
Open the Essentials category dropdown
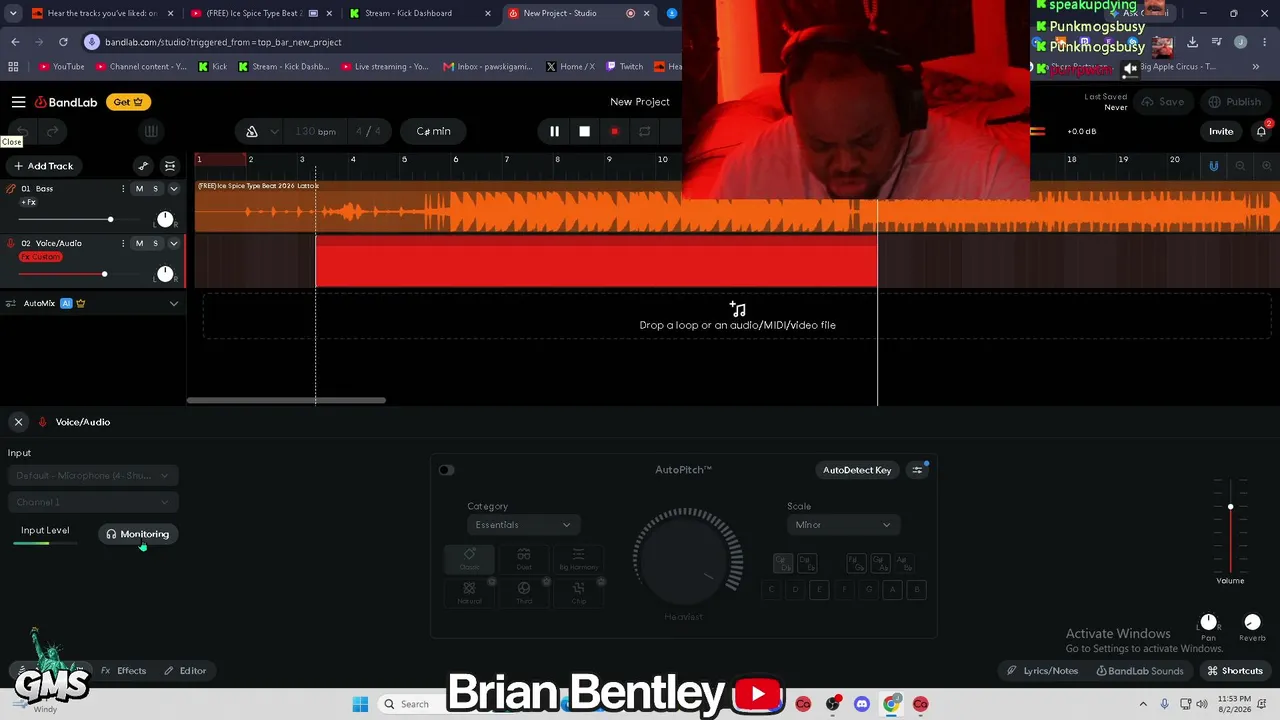click(x=522, y=525)
